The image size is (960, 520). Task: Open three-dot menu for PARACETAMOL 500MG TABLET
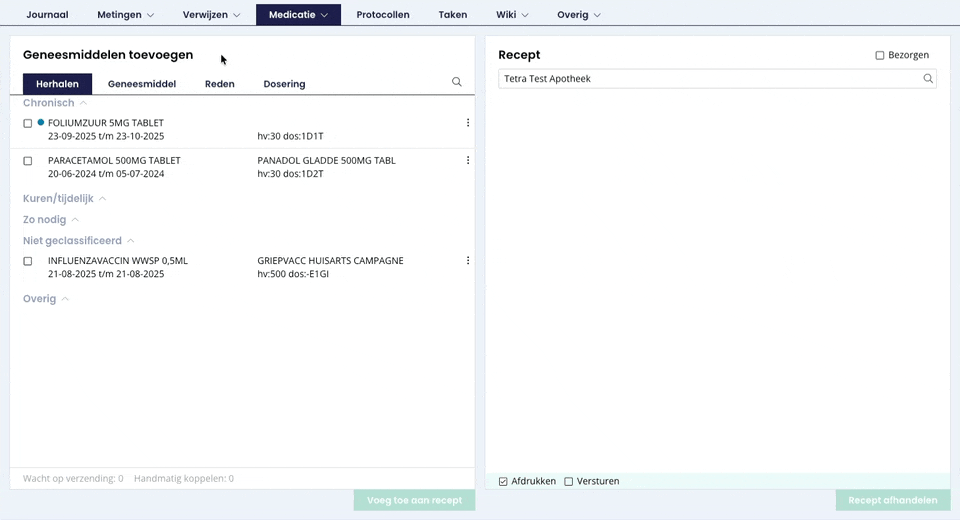click(x=468, y=160)
